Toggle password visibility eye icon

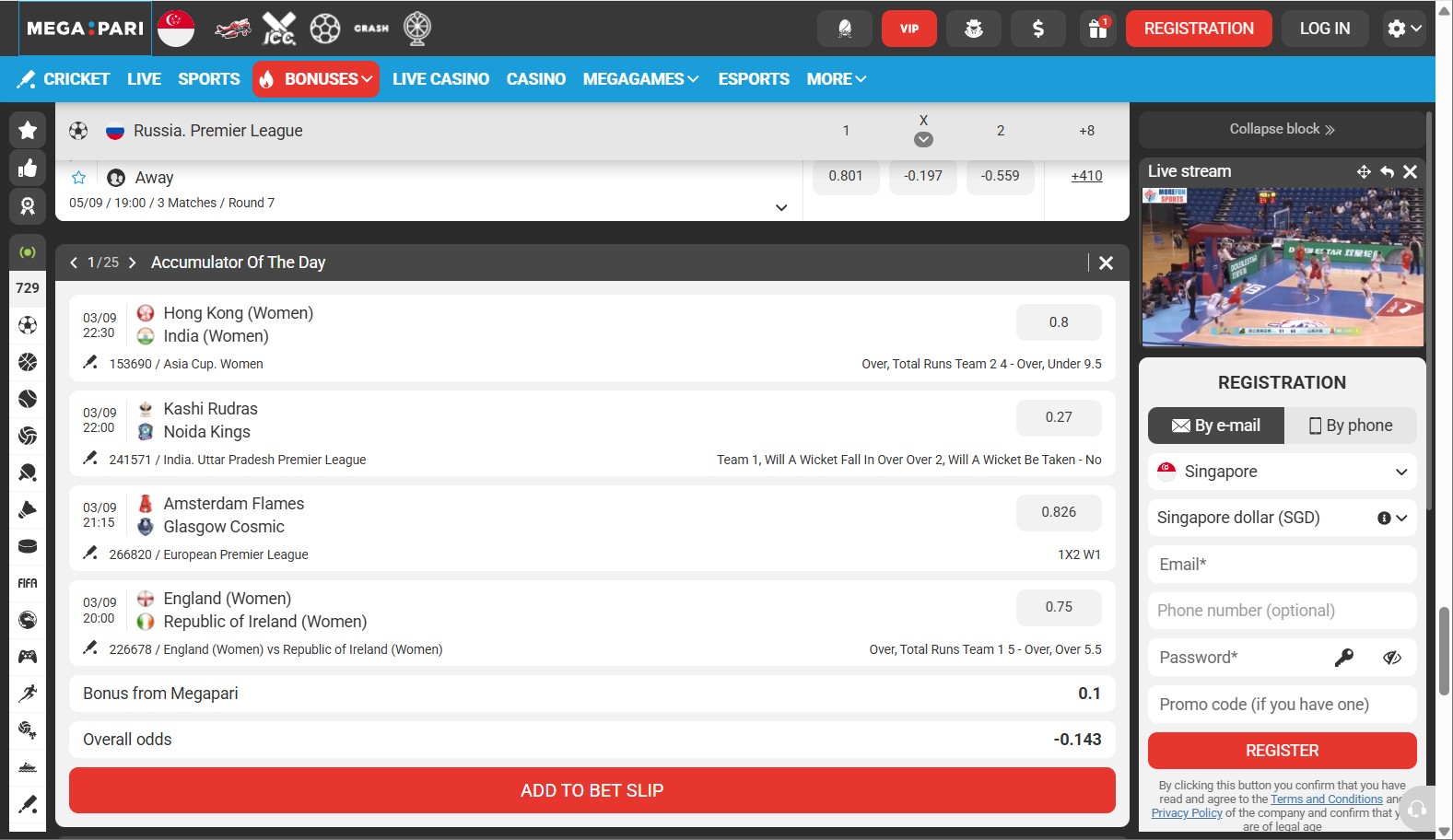[x=1391, y=658]
